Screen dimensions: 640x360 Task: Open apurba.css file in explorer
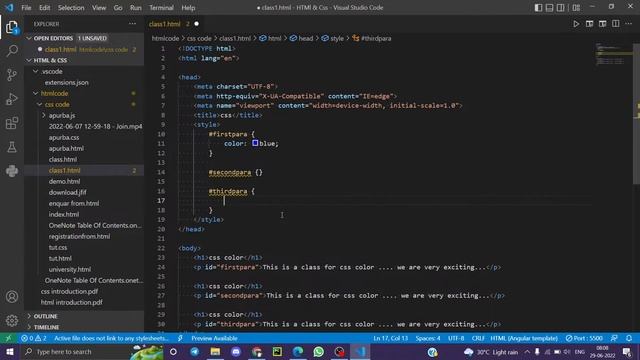(64, 138)
